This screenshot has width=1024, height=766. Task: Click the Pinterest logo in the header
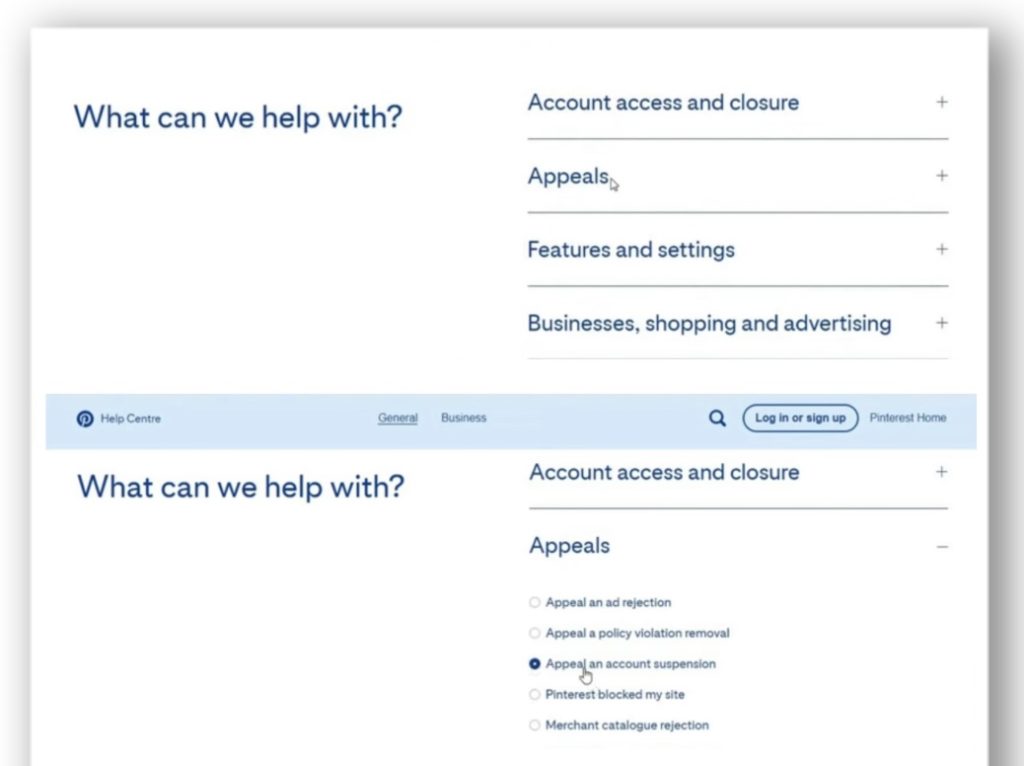(x=85, y=419)
